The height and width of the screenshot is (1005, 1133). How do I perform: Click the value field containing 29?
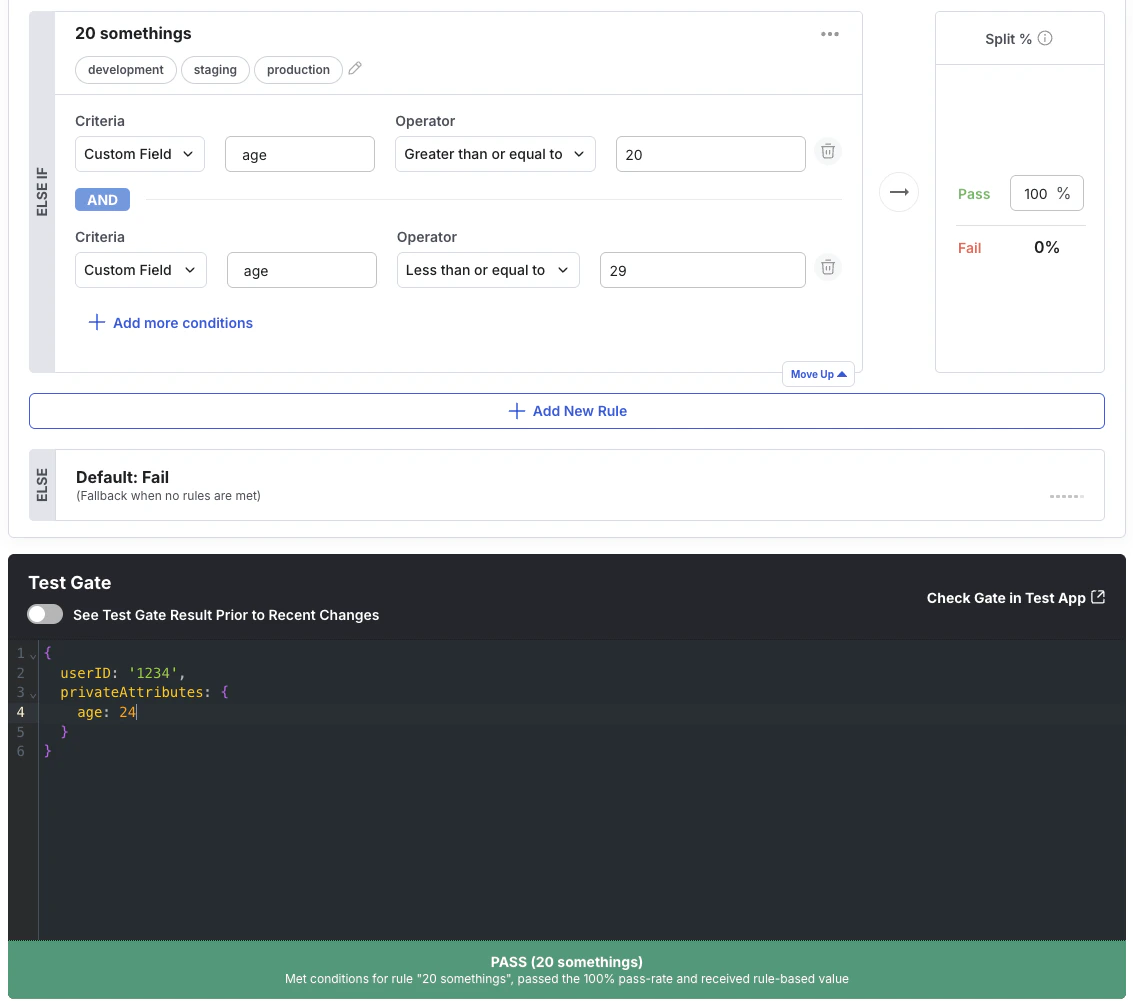pyautogui.click(x=702, y=269)
